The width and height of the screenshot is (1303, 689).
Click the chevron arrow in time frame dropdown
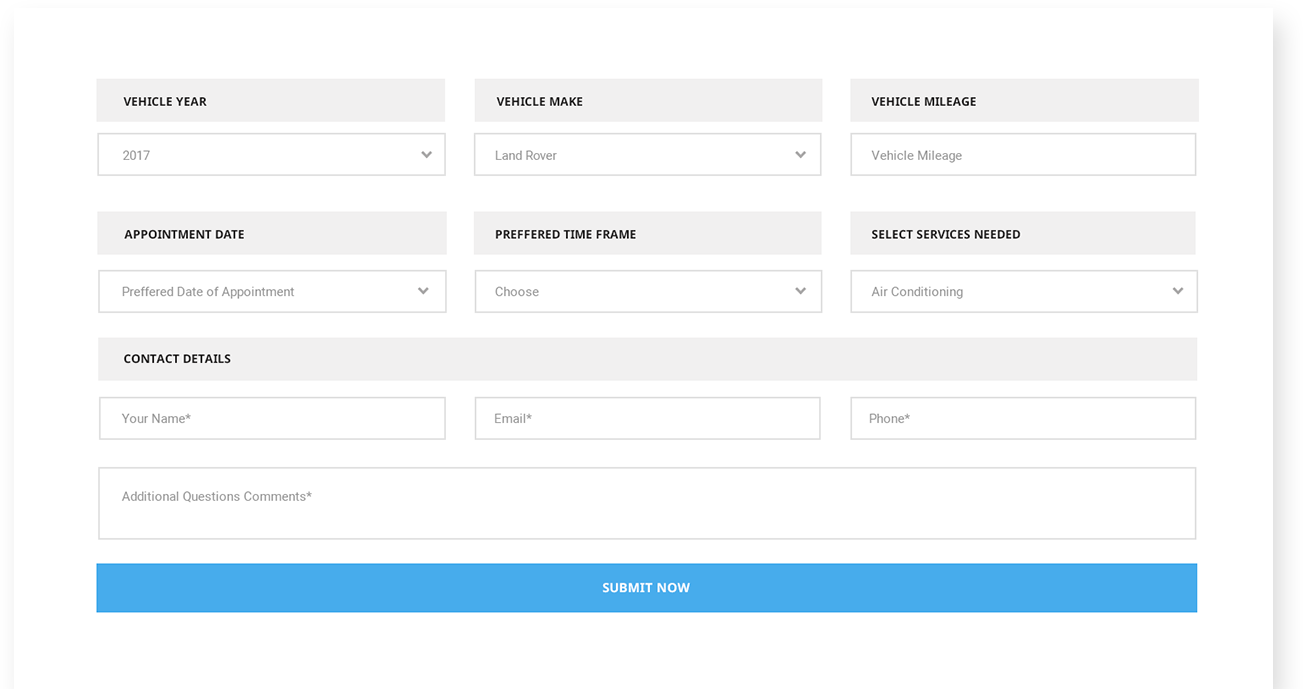tap(800, 291)
